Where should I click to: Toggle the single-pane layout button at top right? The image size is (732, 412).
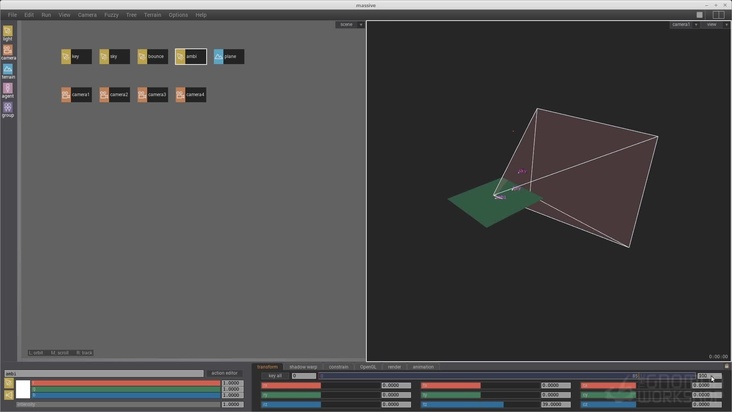[x=700, y=15]
